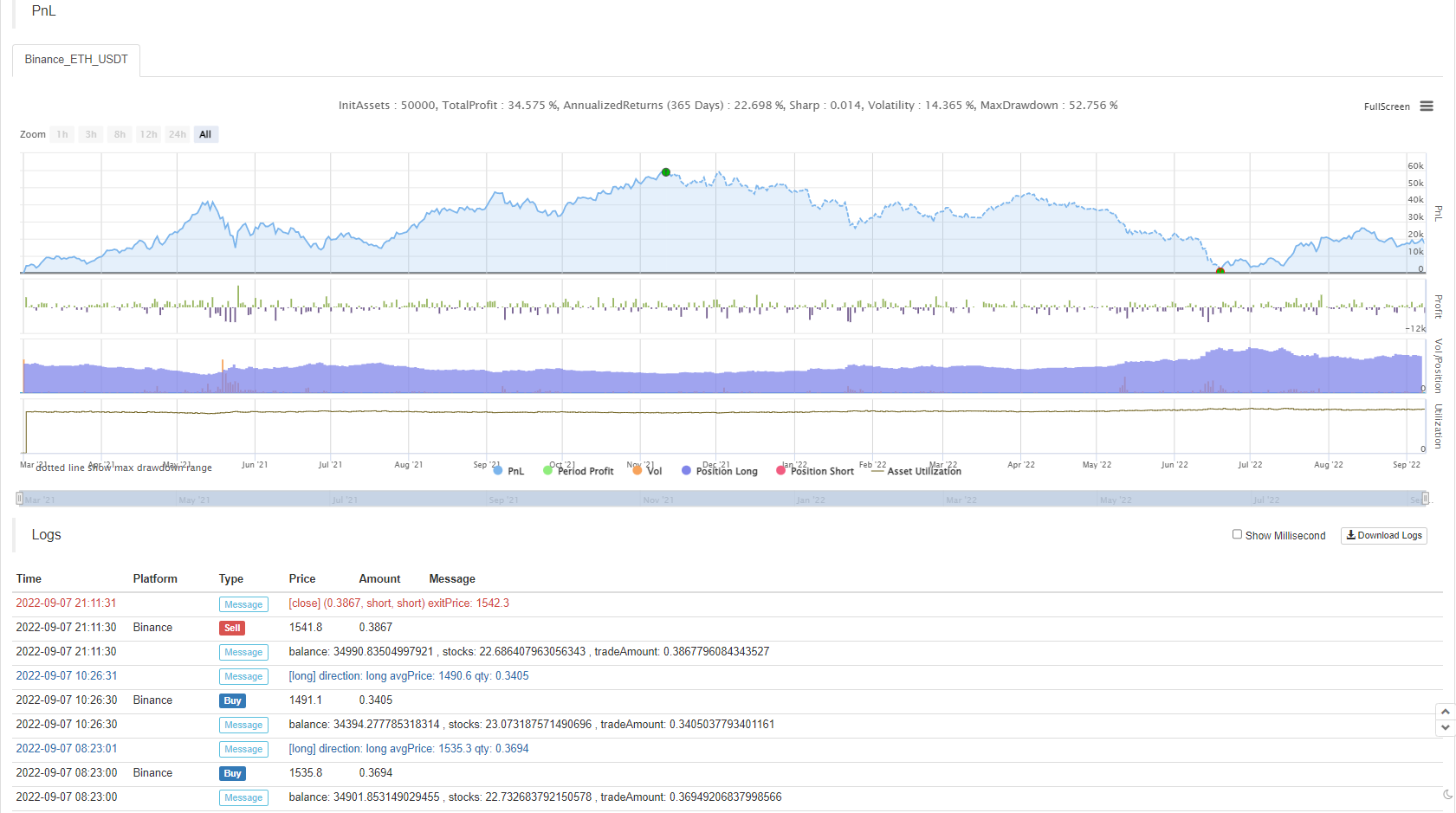The height and width of the screenshot is (813, 1456).
Task: Click the Sell badge at 21:11:30
Action: [x=232, y=628]
